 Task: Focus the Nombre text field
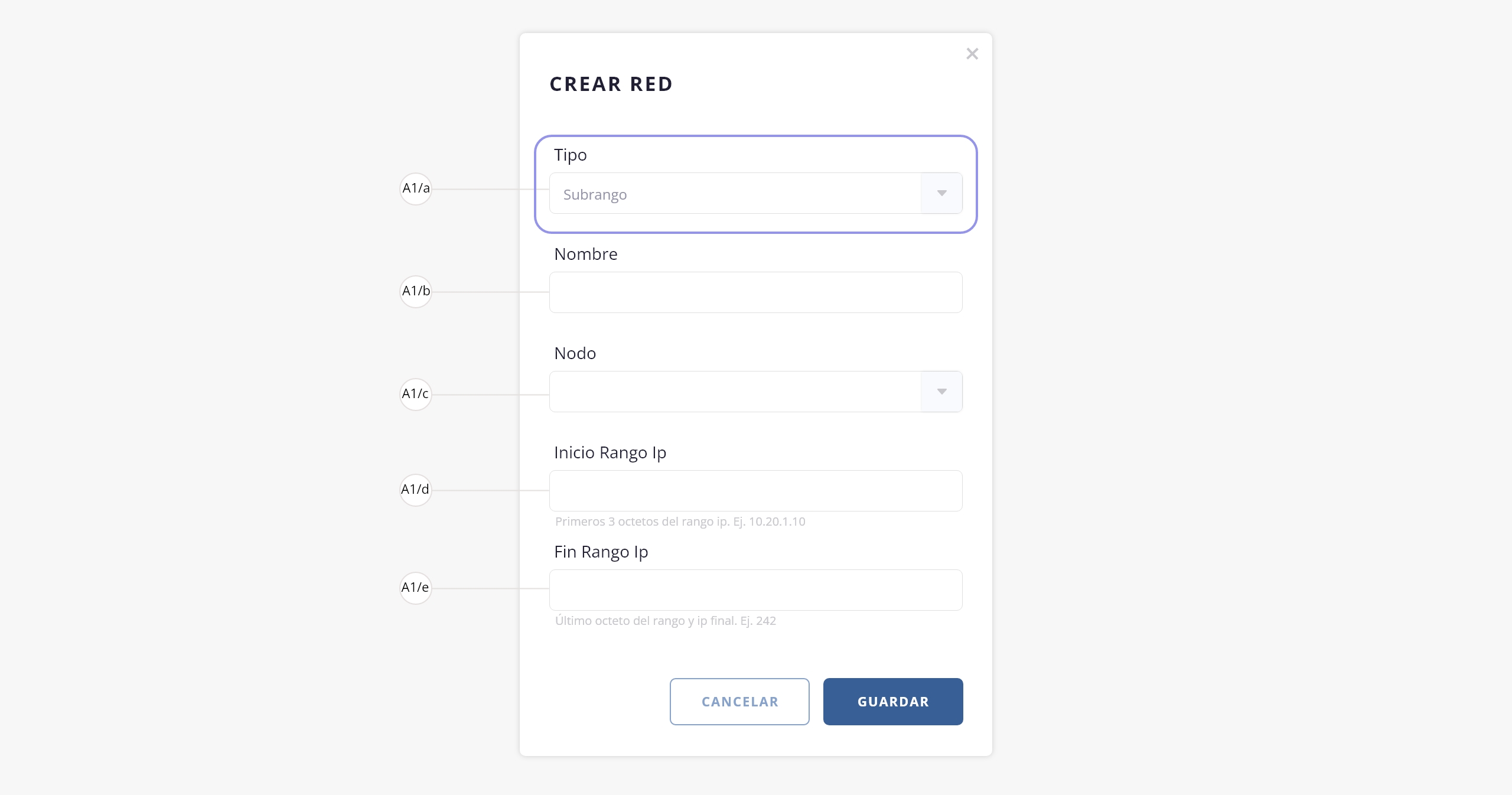(x=755, y=292)
